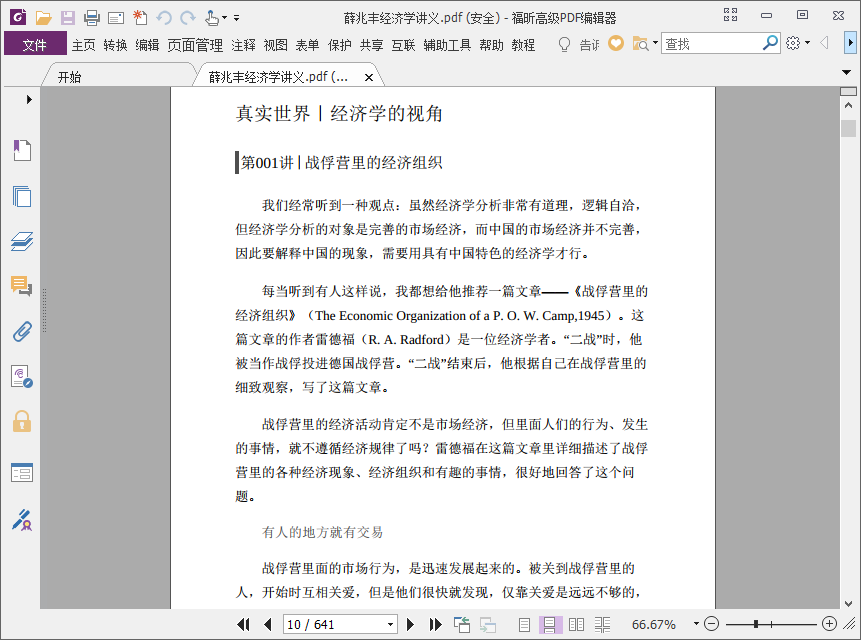Open the 页面管理 ribbon tab
The image size is (861, 640).
[x=195, y=44]
